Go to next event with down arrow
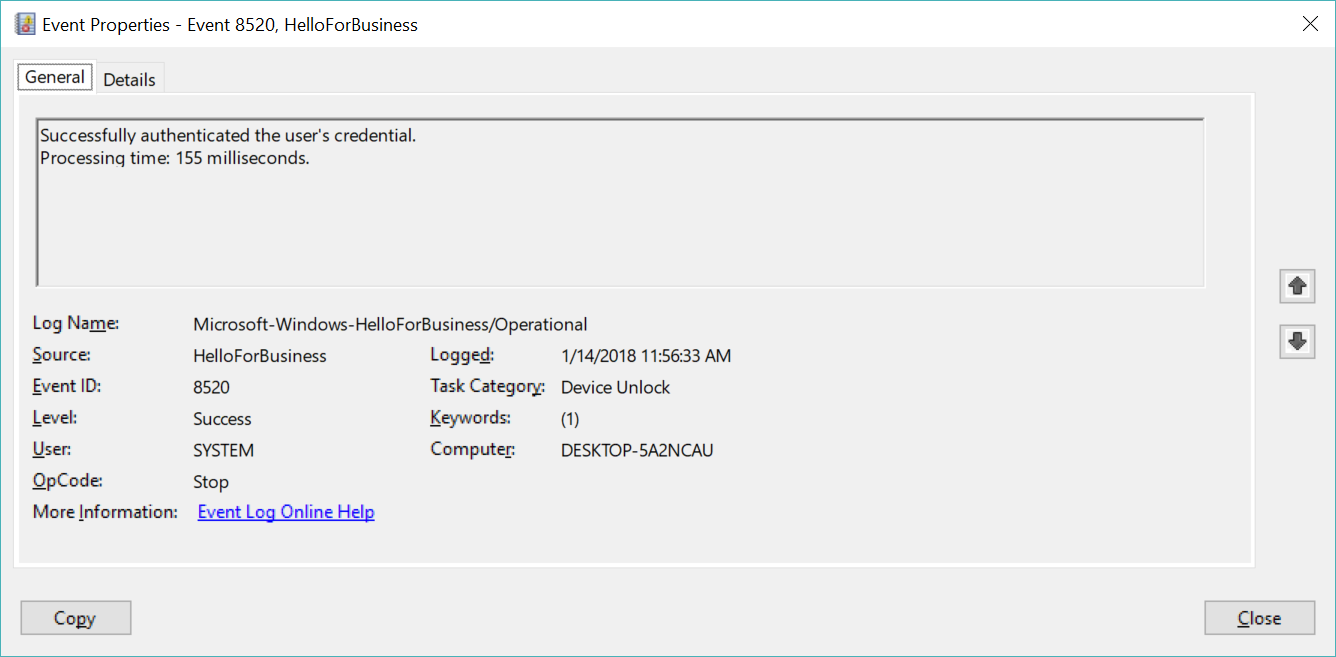 [x=1297, y=341]
